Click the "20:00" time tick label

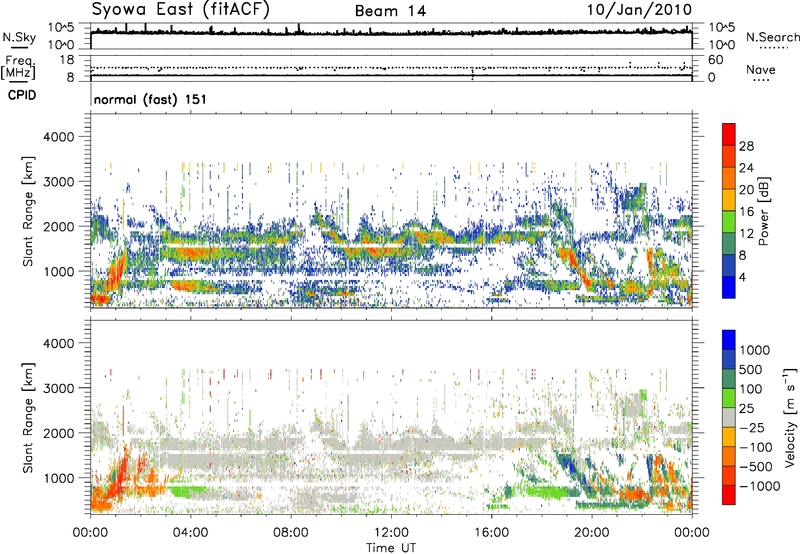[591, 533]
